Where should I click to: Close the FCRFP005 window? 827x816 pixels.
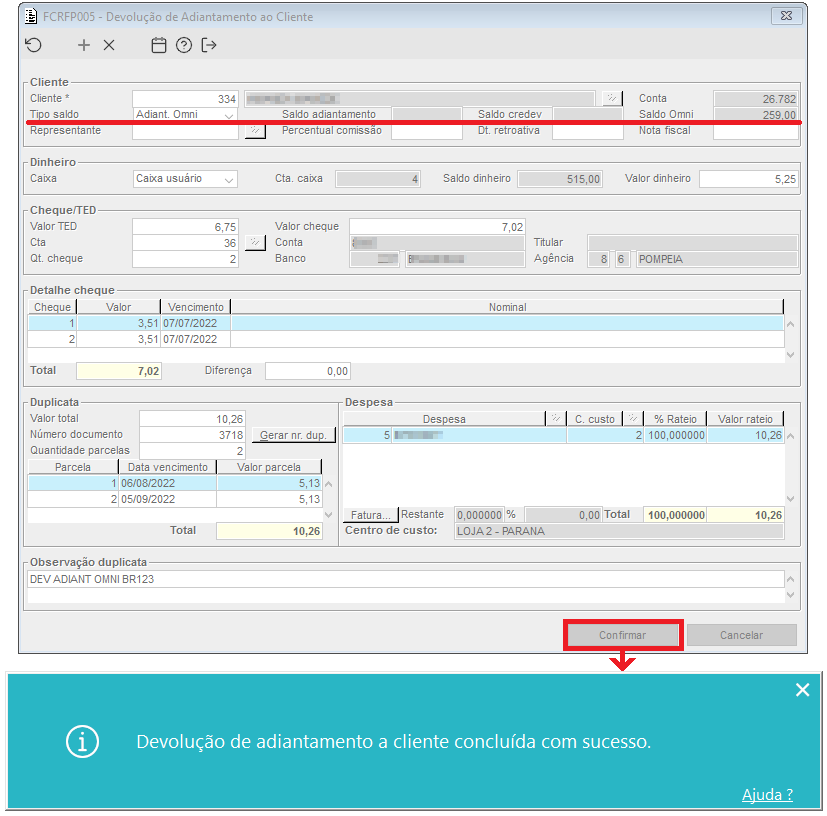coord(786,16)
